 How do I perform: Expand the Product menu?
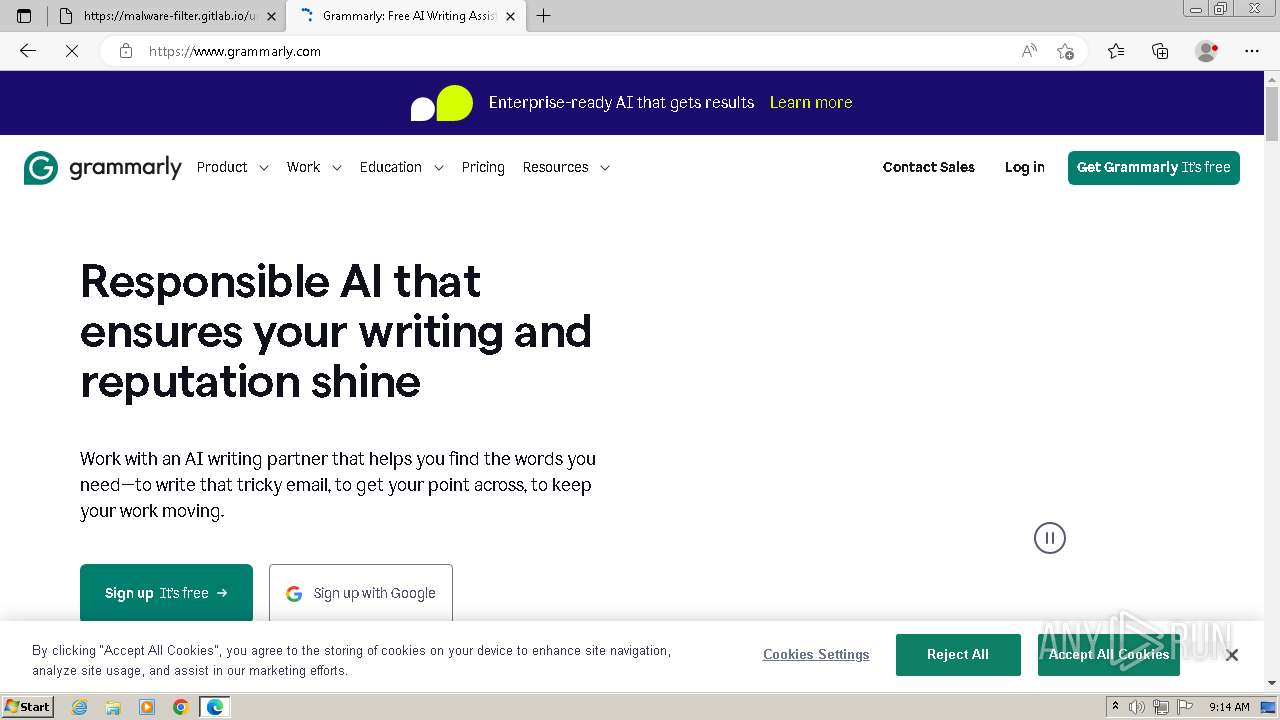tap(233, 167)
